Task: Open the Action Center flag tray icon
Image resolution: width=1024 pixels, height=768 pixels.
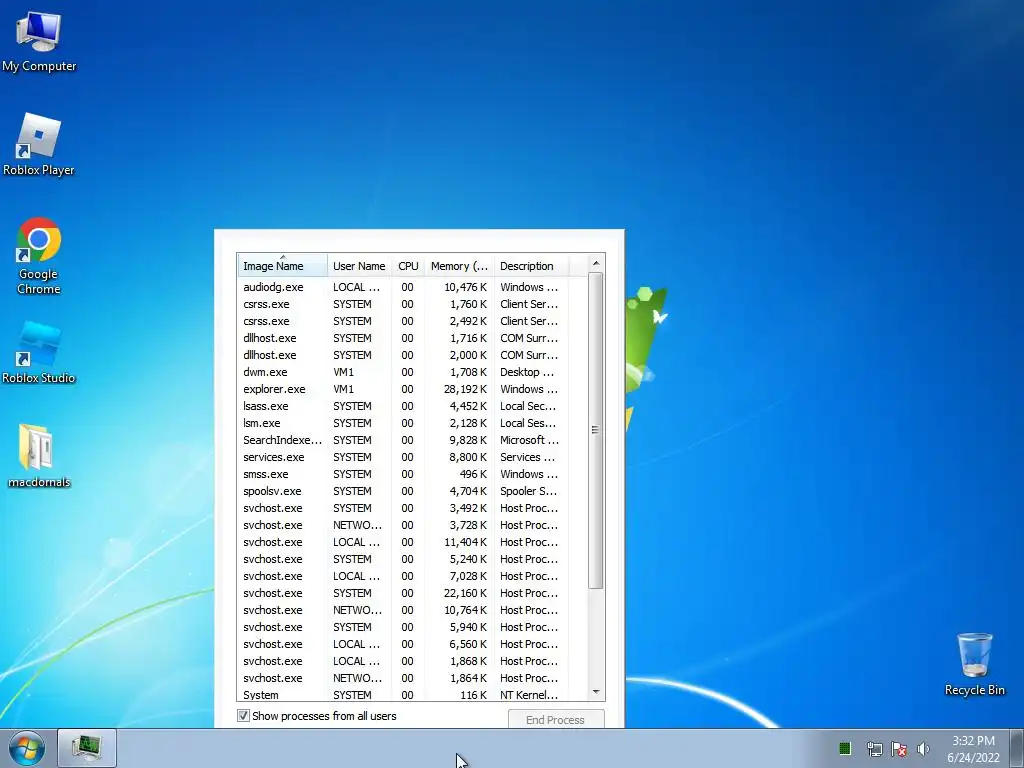Action: (899, 748)
